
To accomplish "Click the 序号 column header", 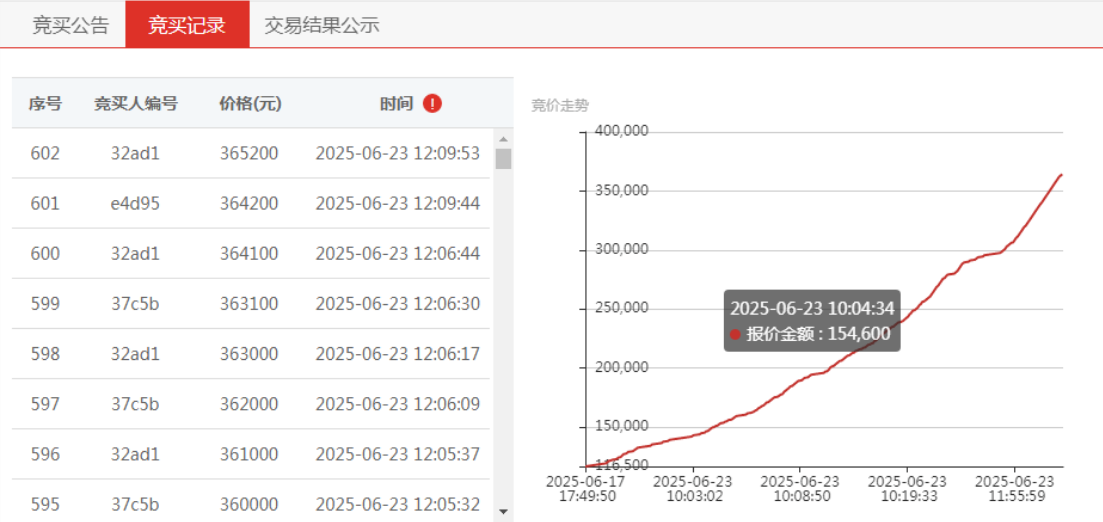I will (45, 104).
